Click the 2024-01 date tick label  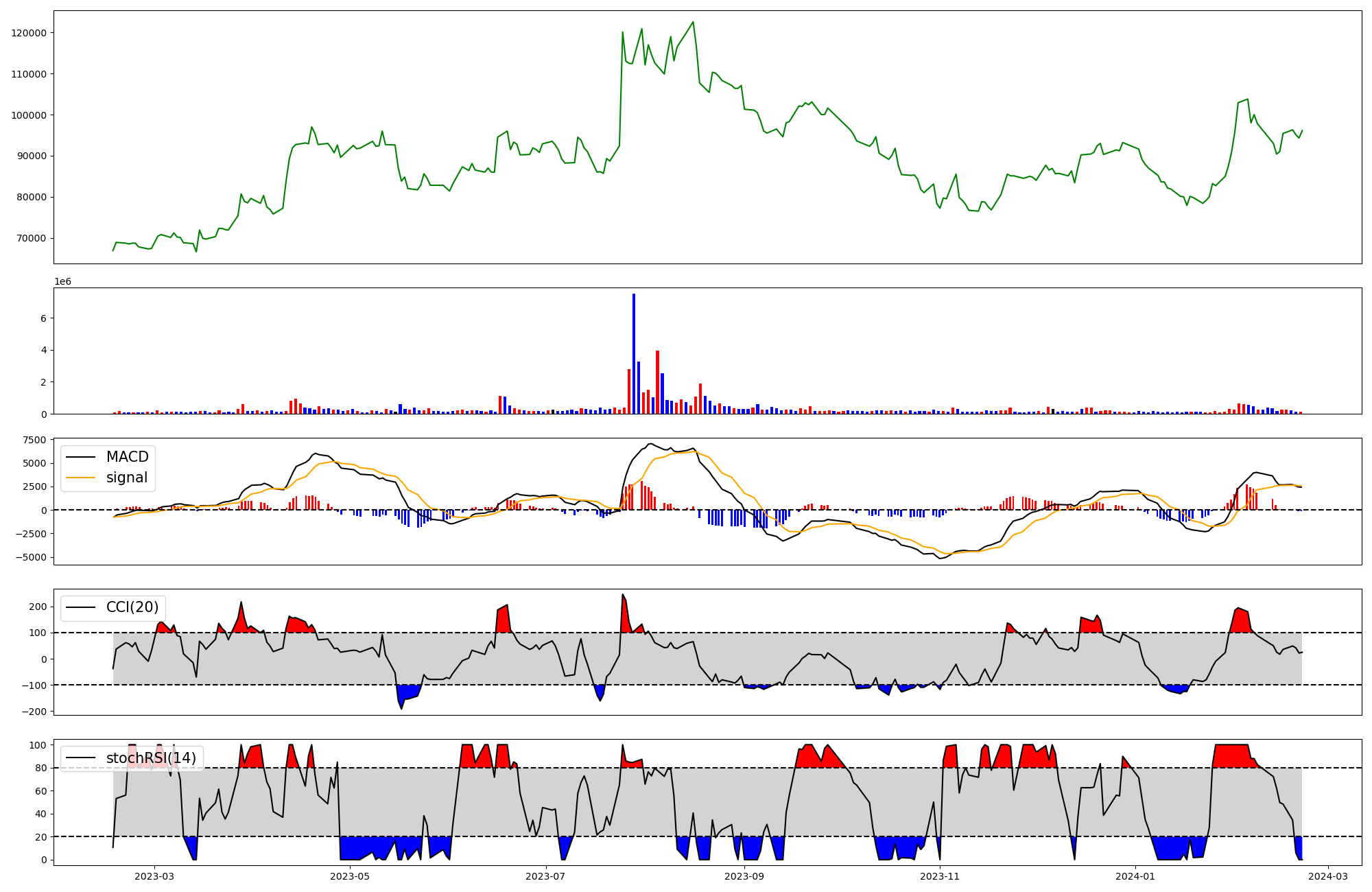[1135, 876]
